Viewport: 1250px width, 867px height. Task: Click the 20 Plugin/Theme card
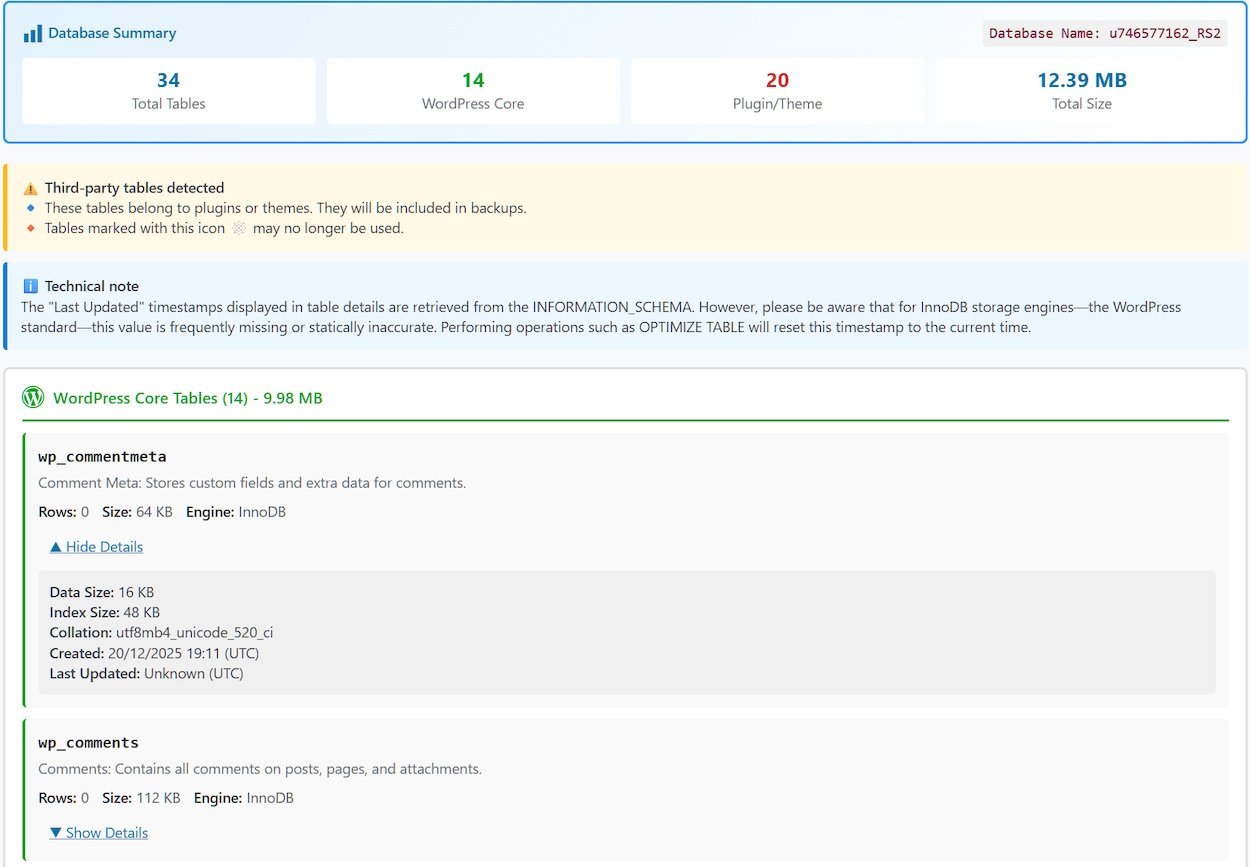pos(777,91)
